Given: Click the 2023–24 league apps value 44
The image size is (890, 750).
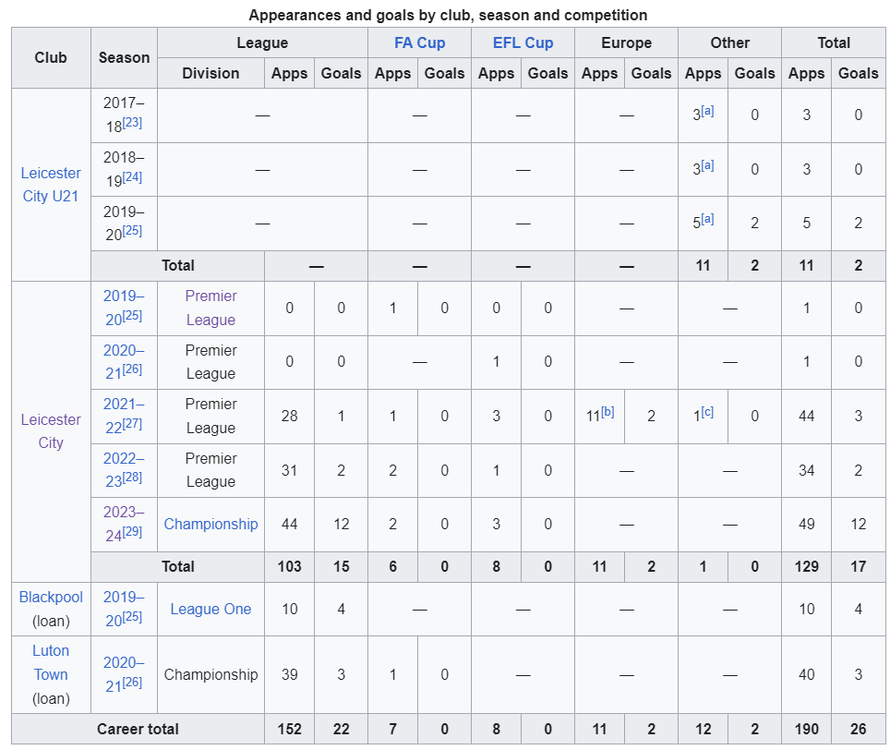Looking at the screenshot, I should [x=289, y=524].
